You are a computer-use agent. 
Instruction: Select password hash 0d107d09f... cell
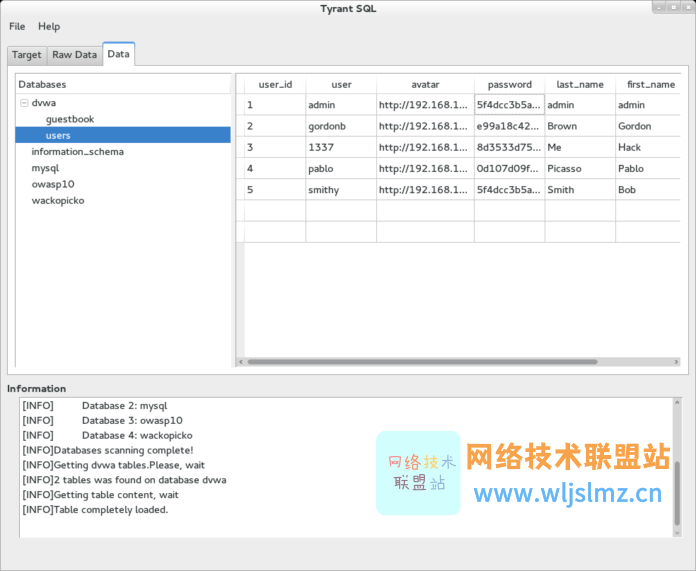click(510, 169)
